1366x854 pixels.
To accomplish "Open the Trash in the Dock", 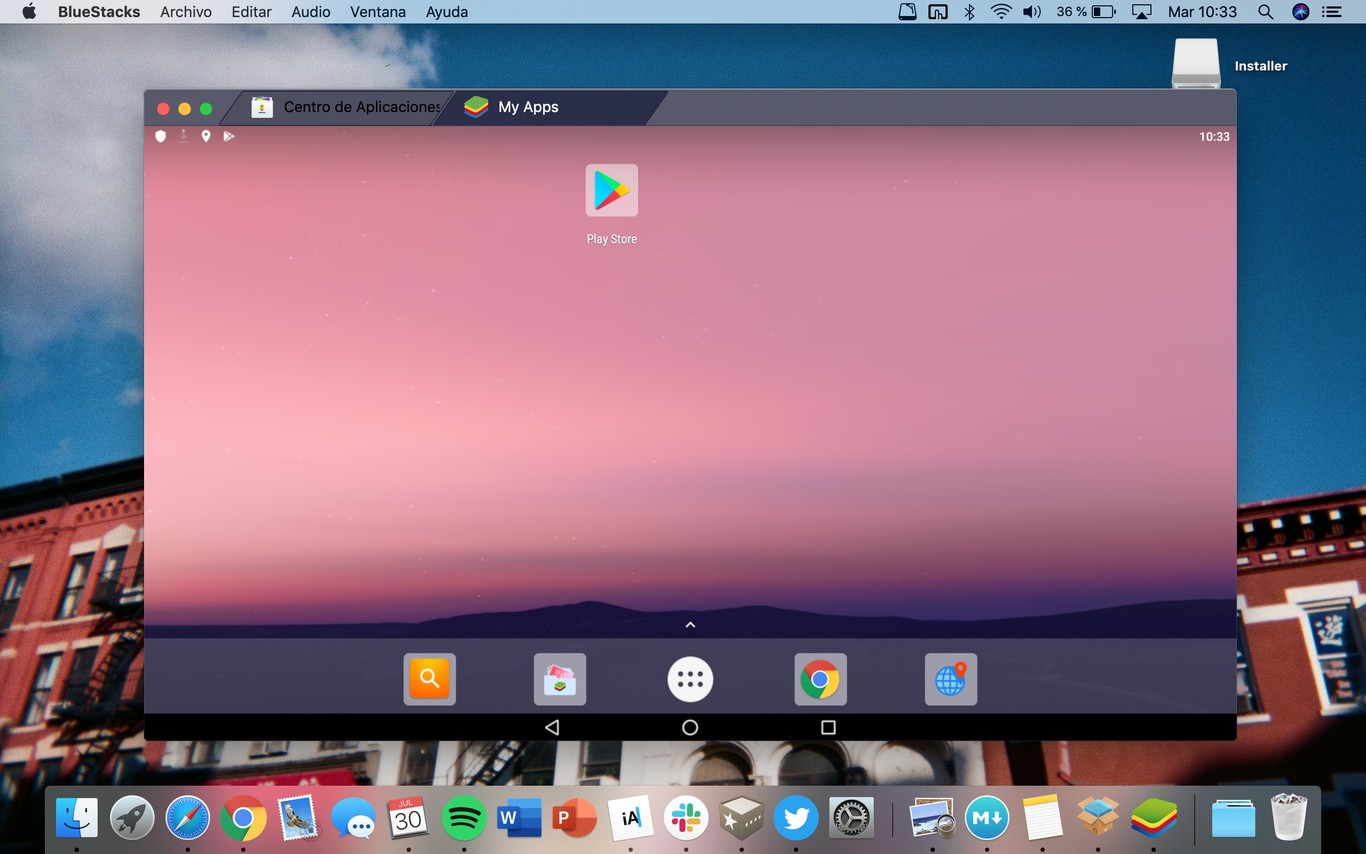I will click(x=1288, y=818).
